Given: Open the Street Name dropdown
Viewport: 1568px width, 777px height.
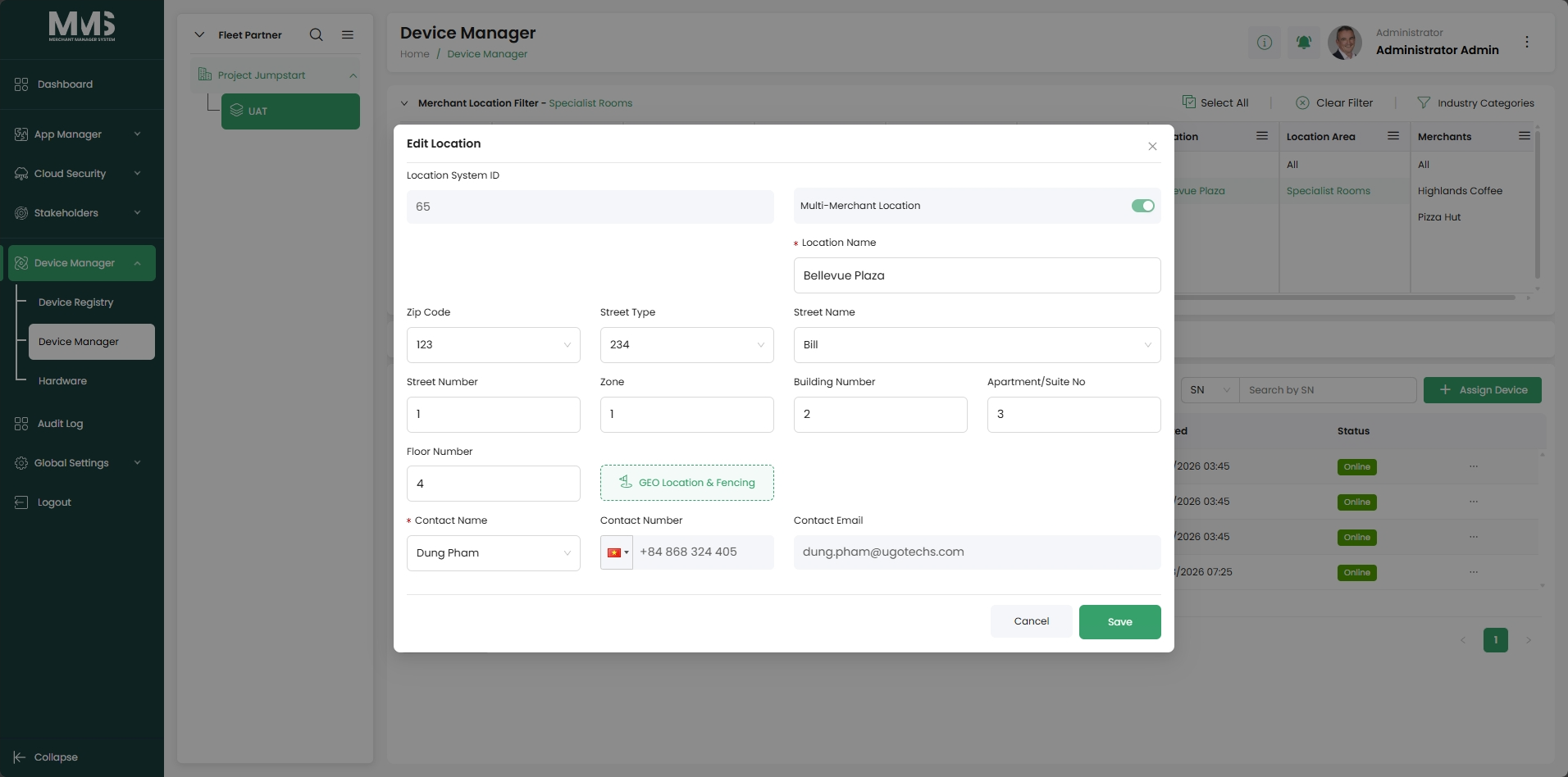Looking at the screenshot, I should click(977, 345).
